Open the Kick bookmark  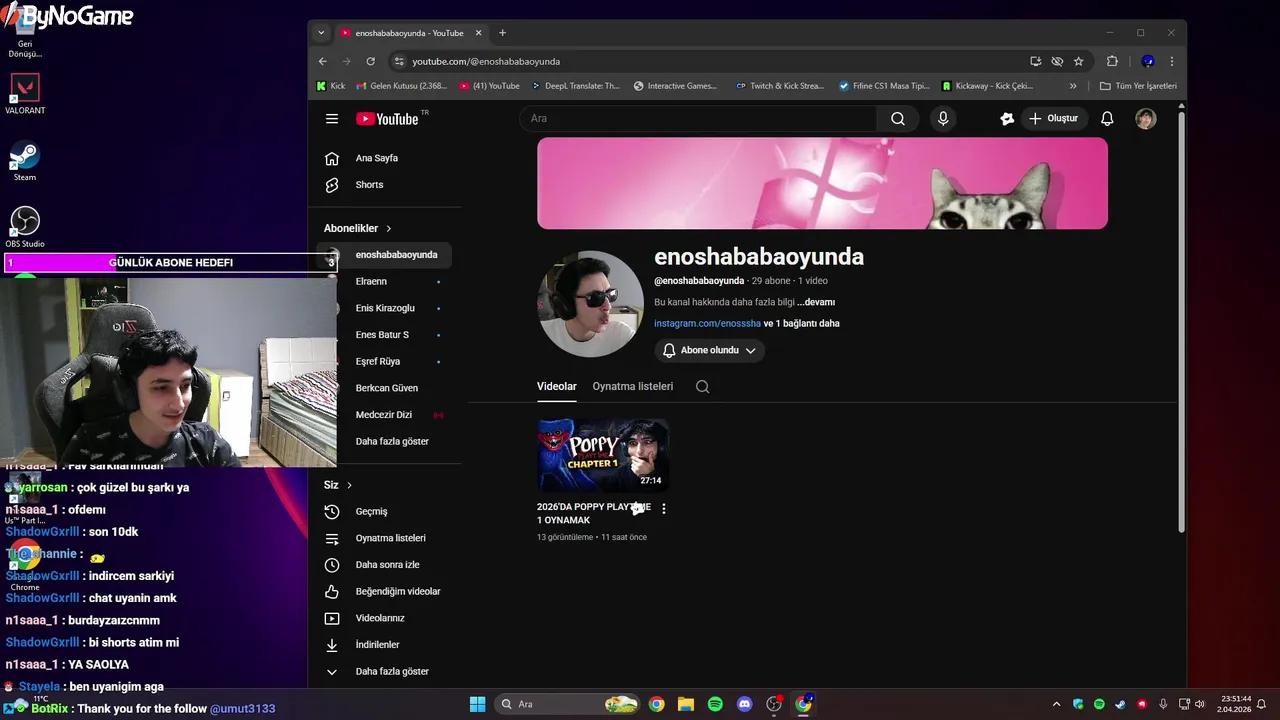point(331,86)
